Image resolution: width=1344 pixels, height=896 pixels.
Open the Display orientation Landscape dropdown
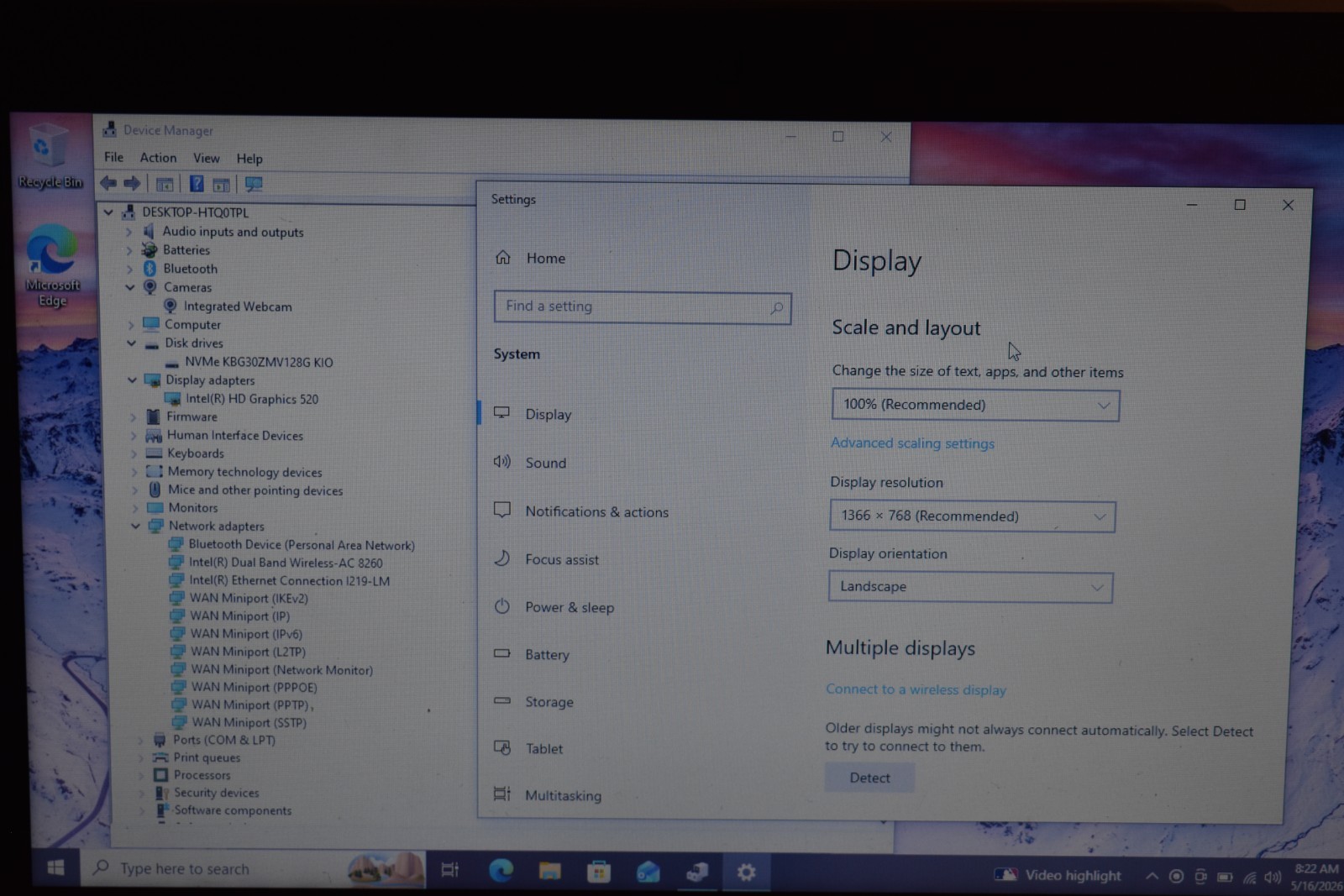970,586
